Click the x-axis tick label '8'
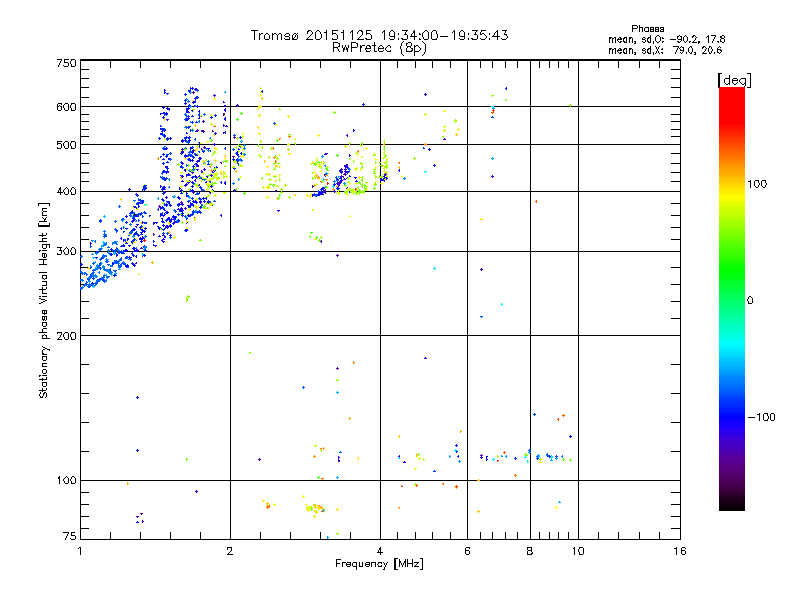The width and height of the screenshot is (800, 600). [530, 551]
